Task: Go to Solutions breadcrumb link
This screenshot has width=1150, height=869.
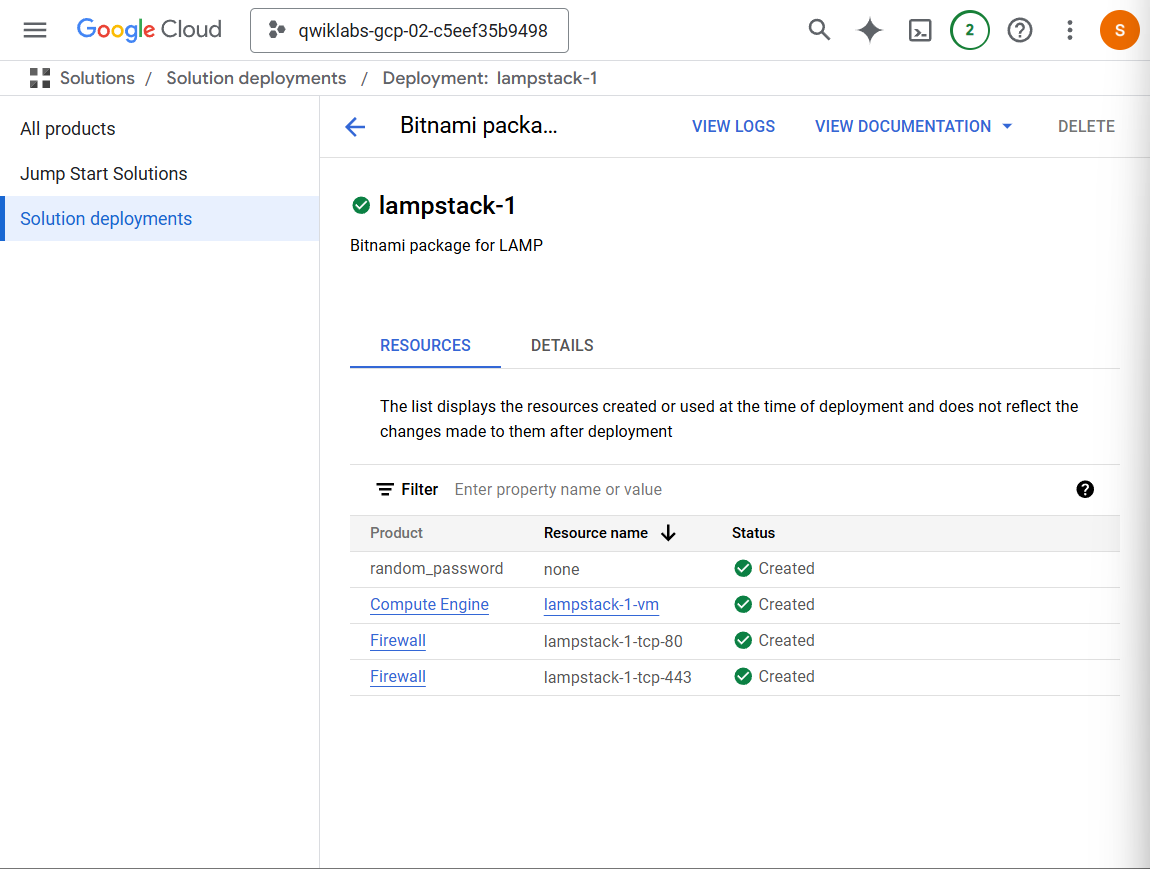Action: [98, 78]
